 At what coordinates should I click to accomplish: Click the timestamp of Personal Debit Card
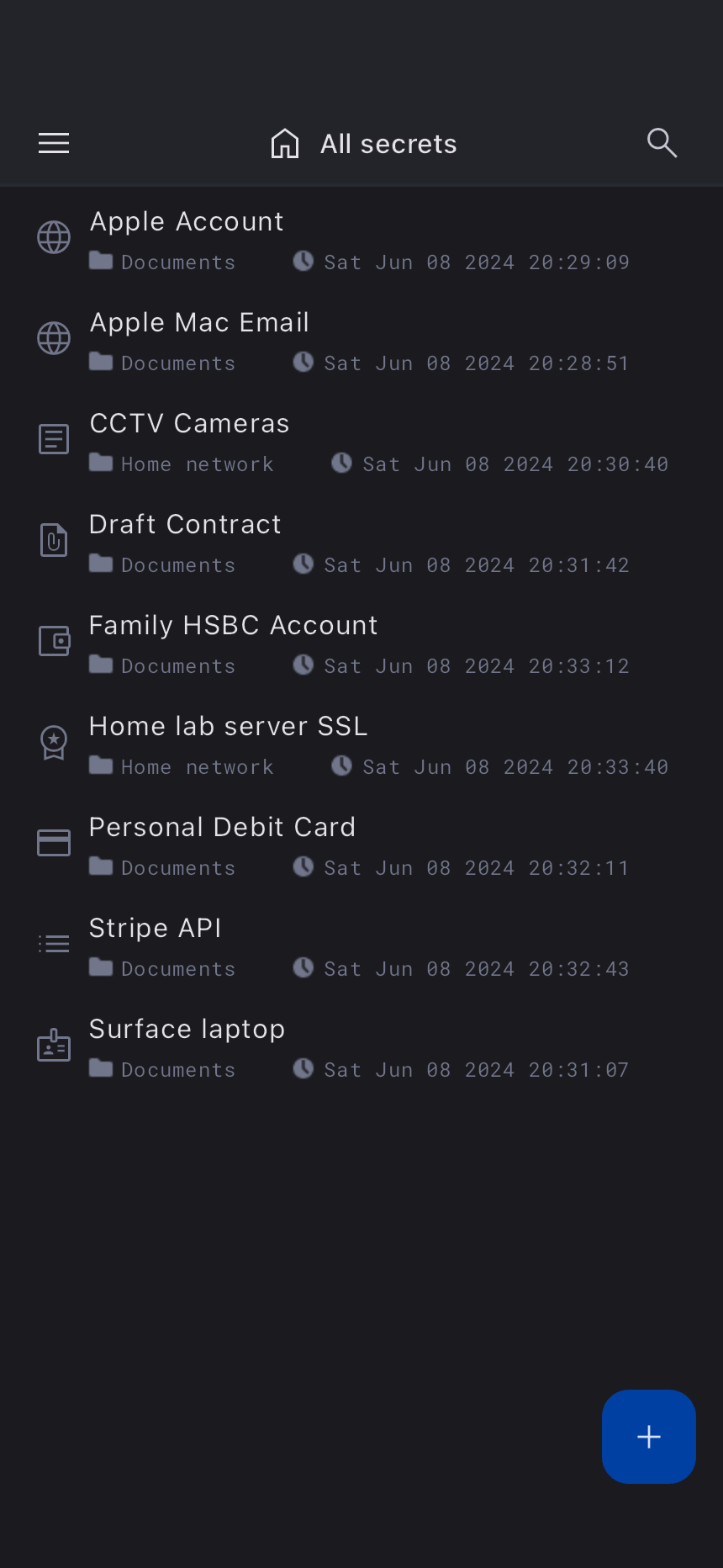pos(476,868)
